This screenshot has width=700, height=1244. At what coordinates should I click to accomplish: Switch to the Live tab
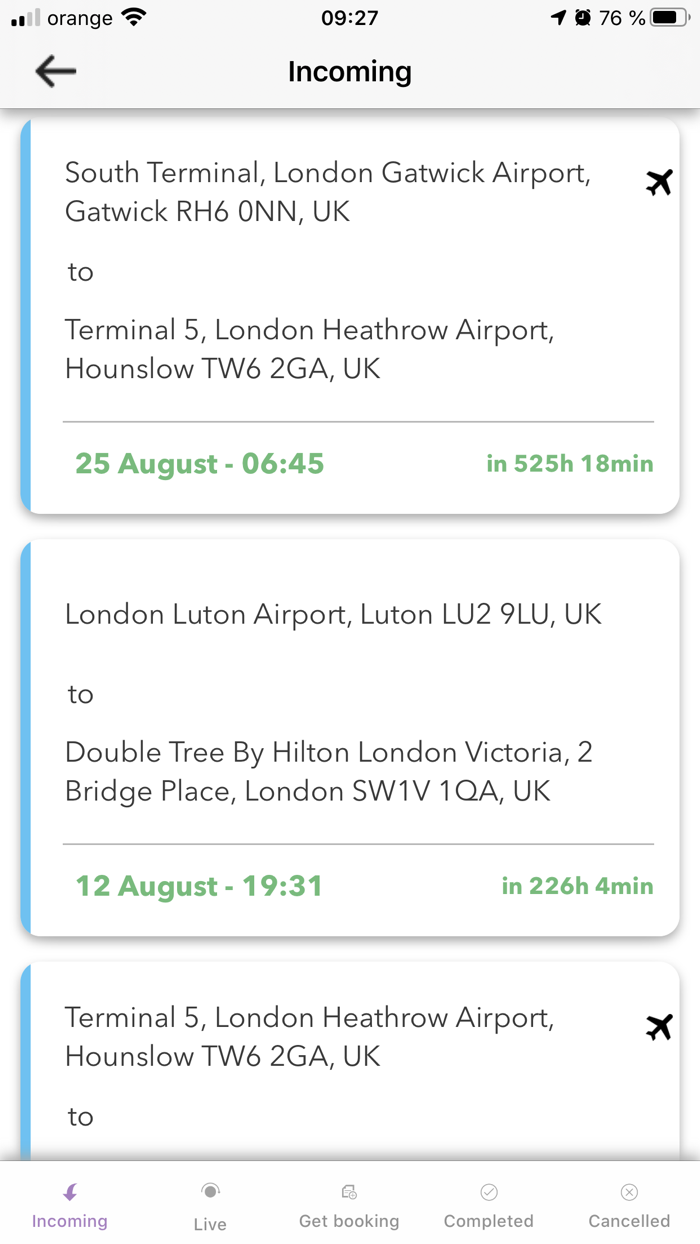pyautogui.click(x=209, y=1205)
